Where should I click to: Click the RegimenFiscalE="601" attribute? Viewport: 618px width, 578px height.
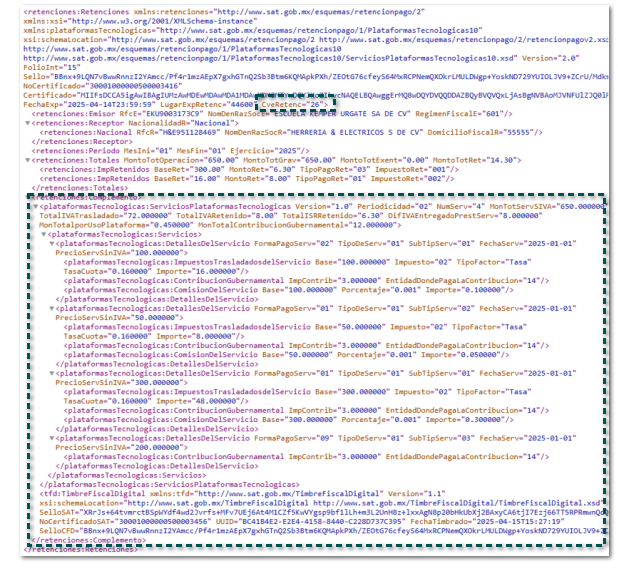[x=460, y=114]
